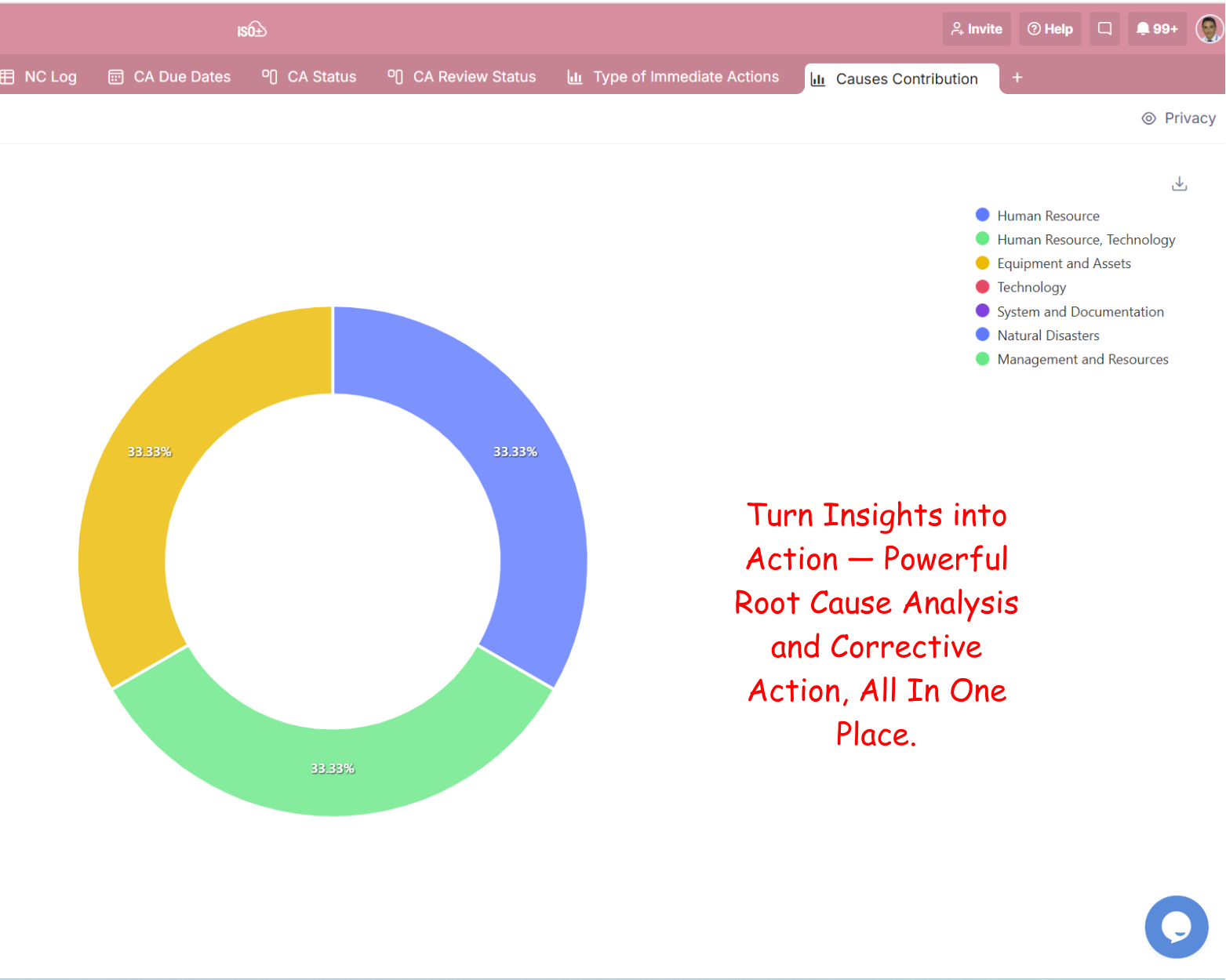
Task: Click the ISO cloud logo
Action: point(252,31)
